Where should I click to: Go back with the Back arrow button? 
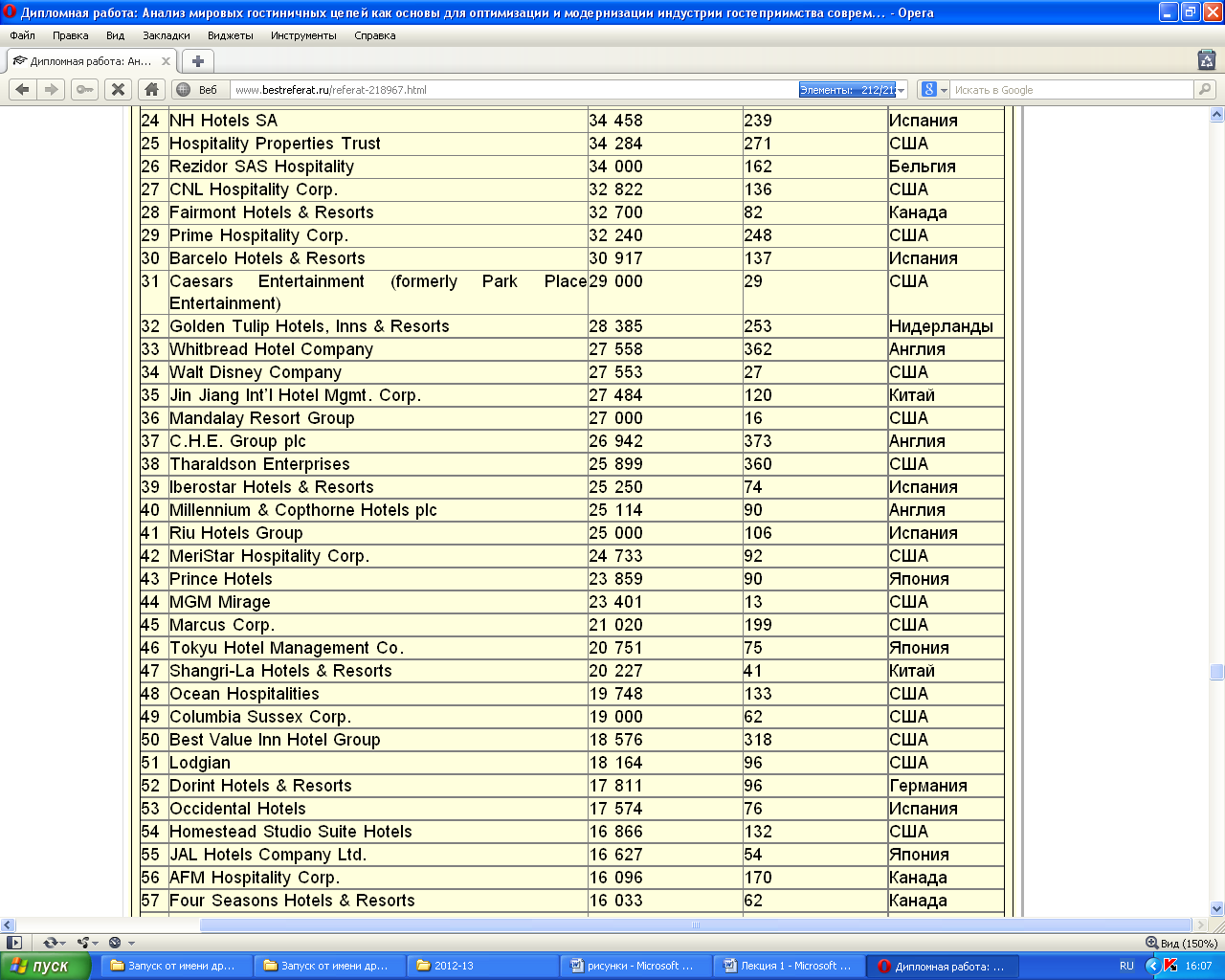click(x=23, y=89)
